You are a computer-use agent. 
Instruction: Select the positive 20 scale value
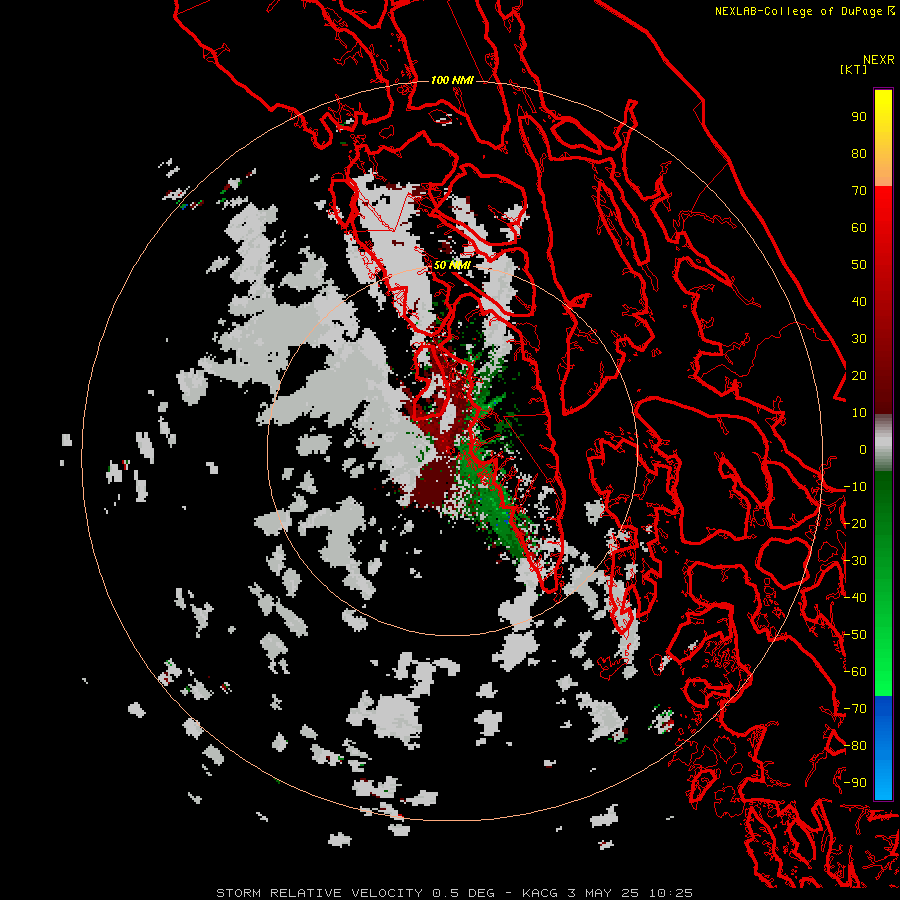859,376
